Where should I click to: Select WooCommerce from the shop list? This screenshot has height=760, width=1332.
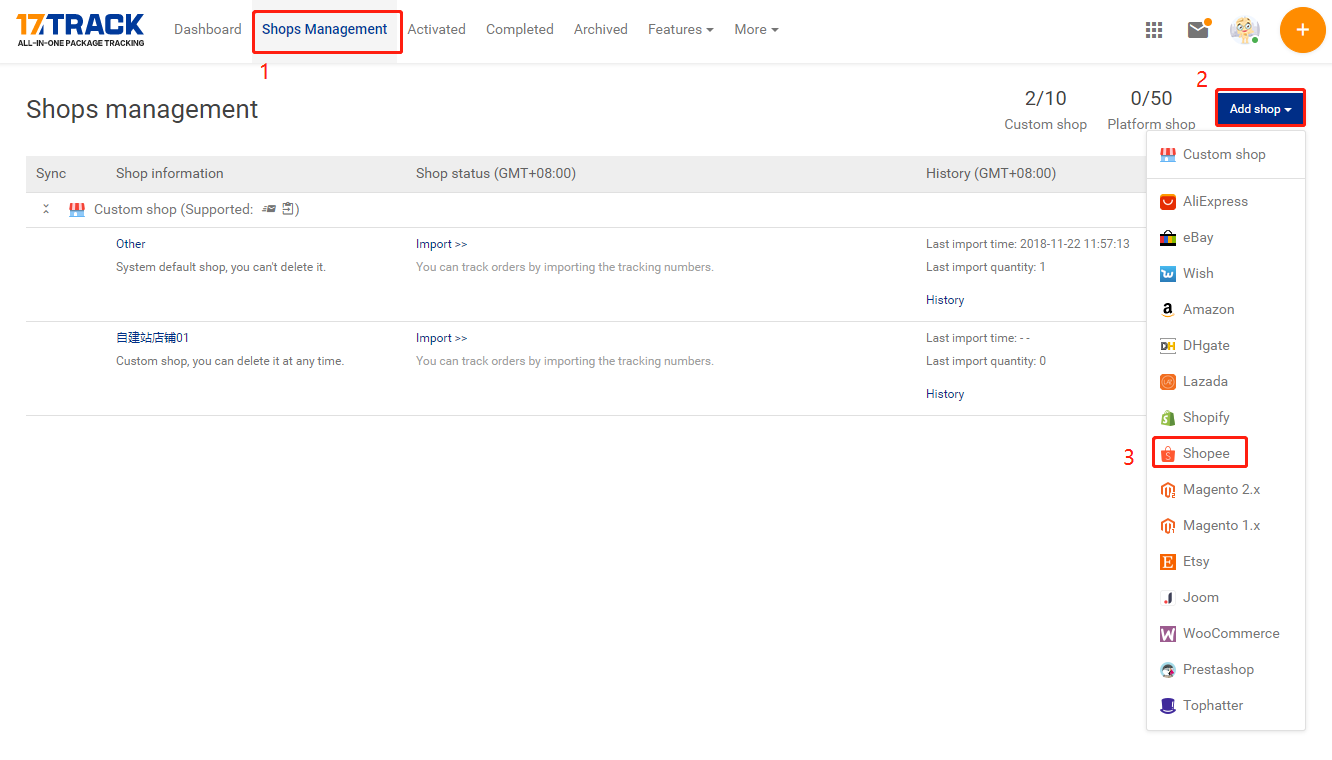pos(1226,634)
